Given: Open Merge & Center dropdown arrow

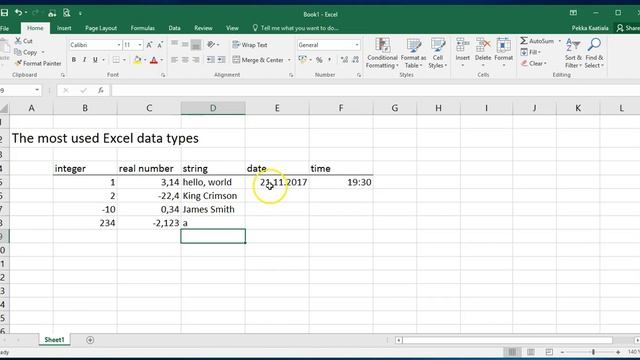Looking at the screenshot, I should [289, 60].
